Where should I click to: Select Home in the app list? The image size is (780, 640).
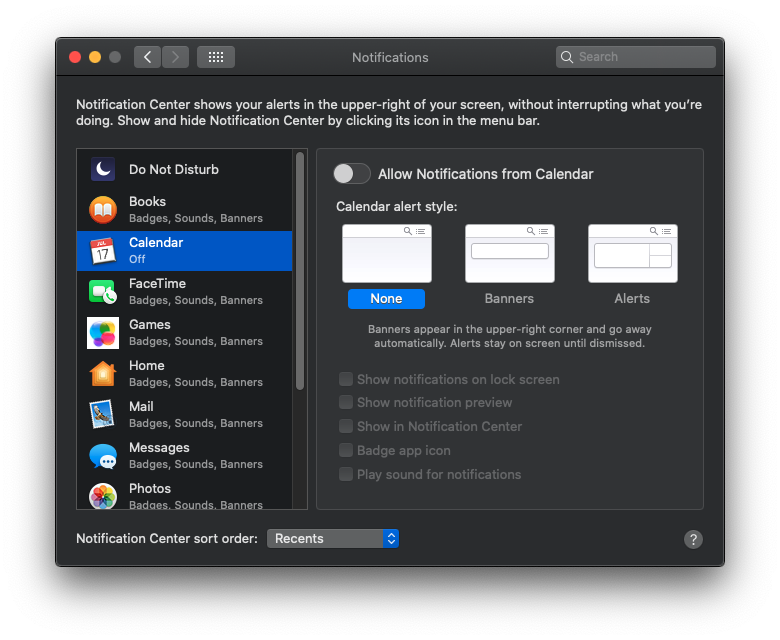(x=185, y=373)
